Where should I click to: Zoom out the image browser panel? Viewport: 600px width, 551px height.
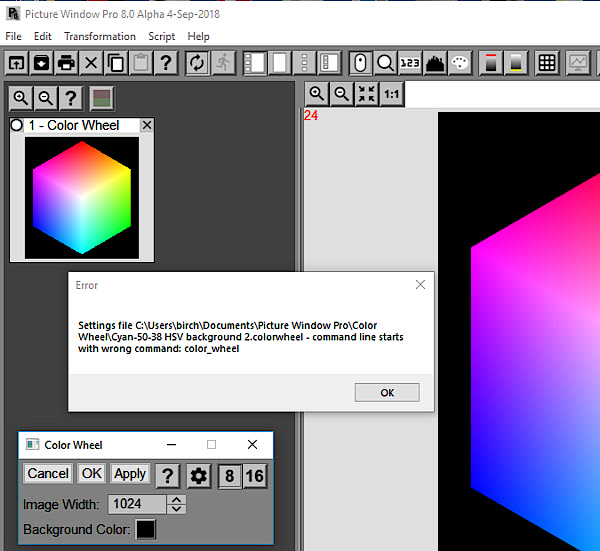46,98
